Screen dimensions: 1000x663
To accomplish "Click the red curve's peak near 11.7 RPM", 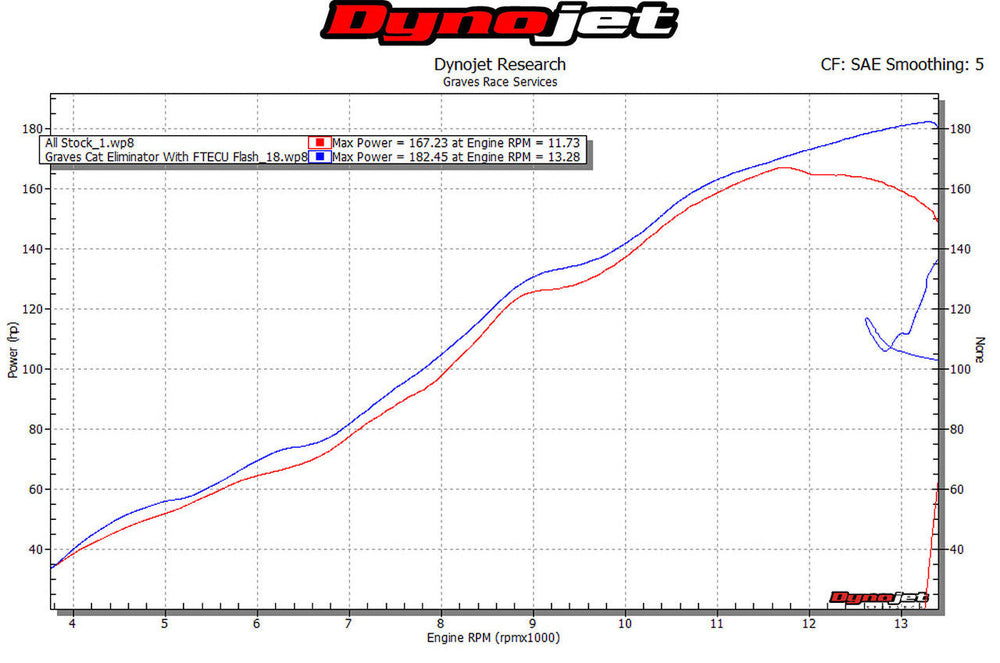I will coord(783,167).
